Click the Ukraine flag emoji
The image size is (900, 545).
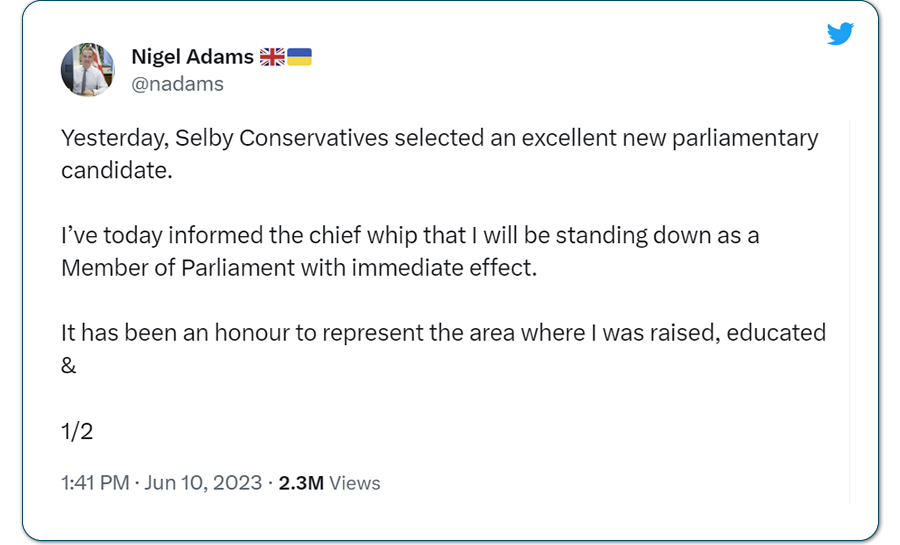pos(299,57)
